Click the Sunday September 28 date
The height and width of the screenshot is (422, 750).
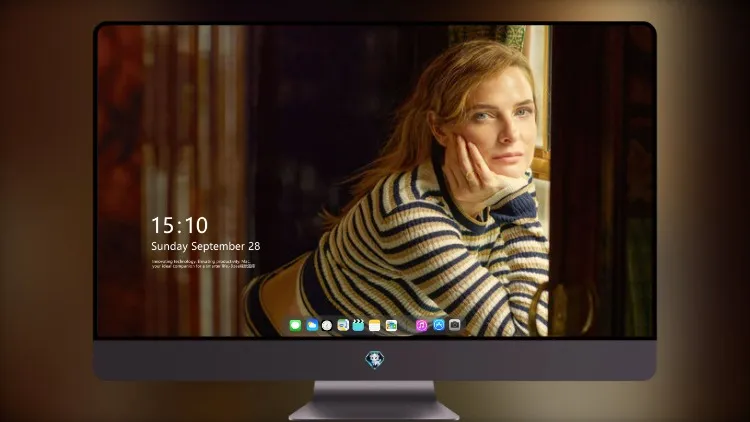coord(206,246)
